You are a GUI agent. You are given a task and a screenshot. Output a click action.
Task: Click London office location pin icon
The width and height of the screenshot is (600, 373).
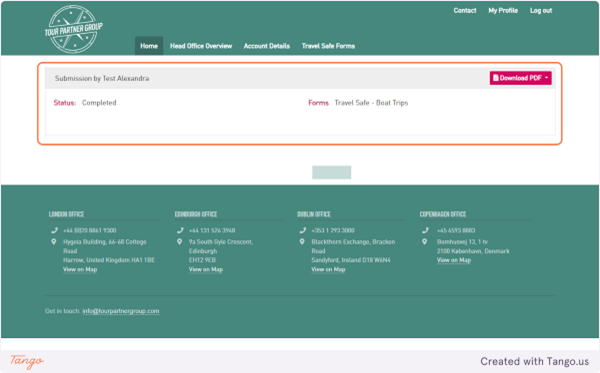tap(54, 242)
